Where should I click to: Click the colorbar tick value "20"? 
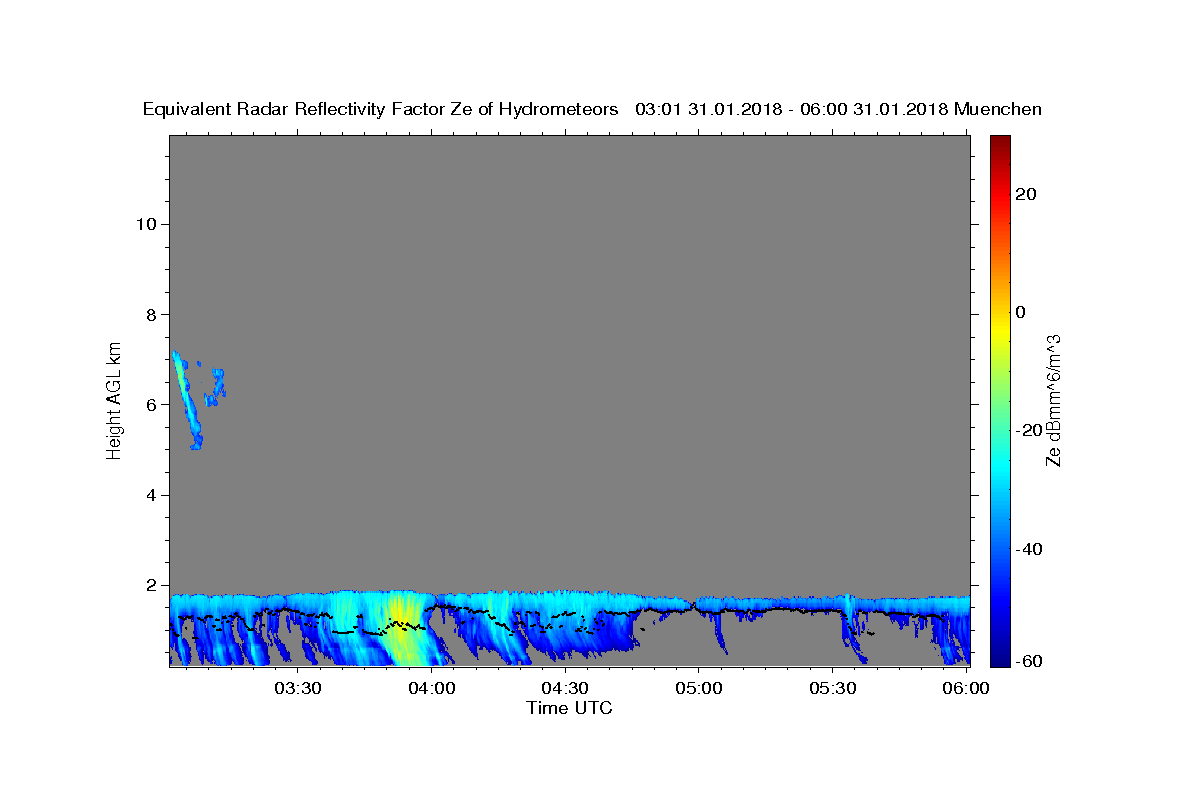[x=1026, y=194]
